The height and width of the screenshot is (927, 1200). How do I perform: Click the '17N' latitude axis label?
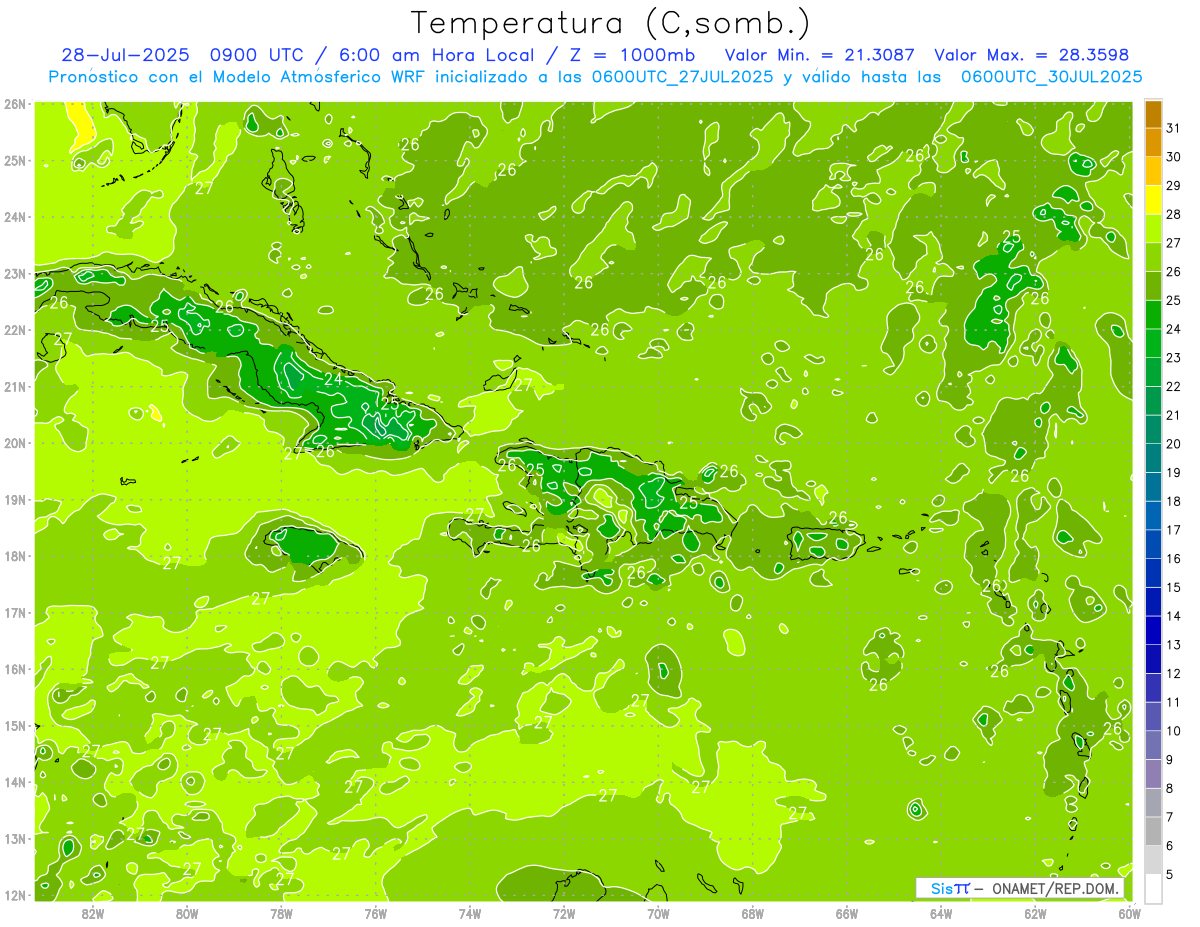[x=14, y=612]
